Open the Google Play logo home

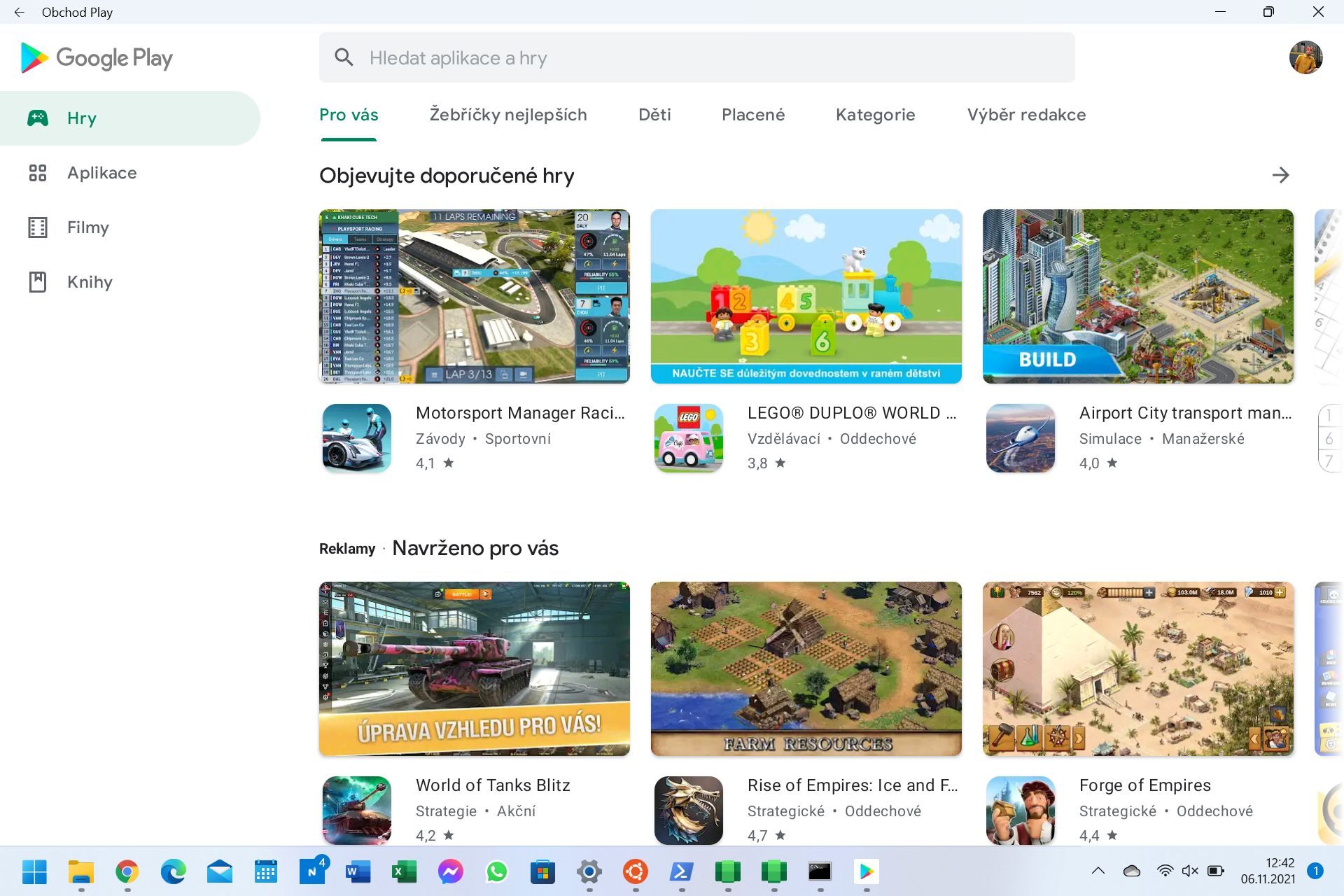coord(97,58)
